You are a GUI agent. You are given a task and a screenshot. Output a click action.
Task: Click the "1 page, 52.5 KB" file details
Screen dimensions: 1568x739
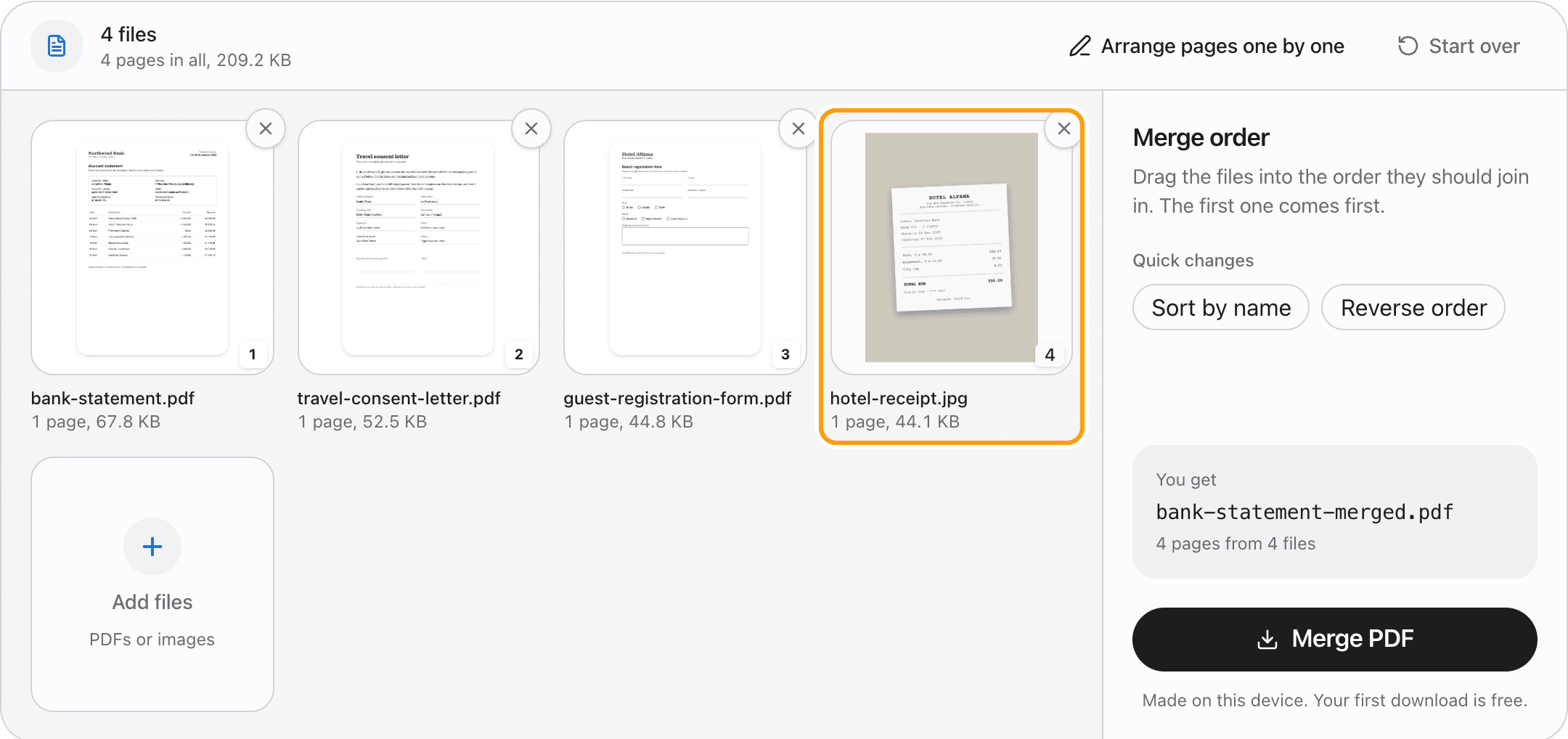[x=362, y=422]
